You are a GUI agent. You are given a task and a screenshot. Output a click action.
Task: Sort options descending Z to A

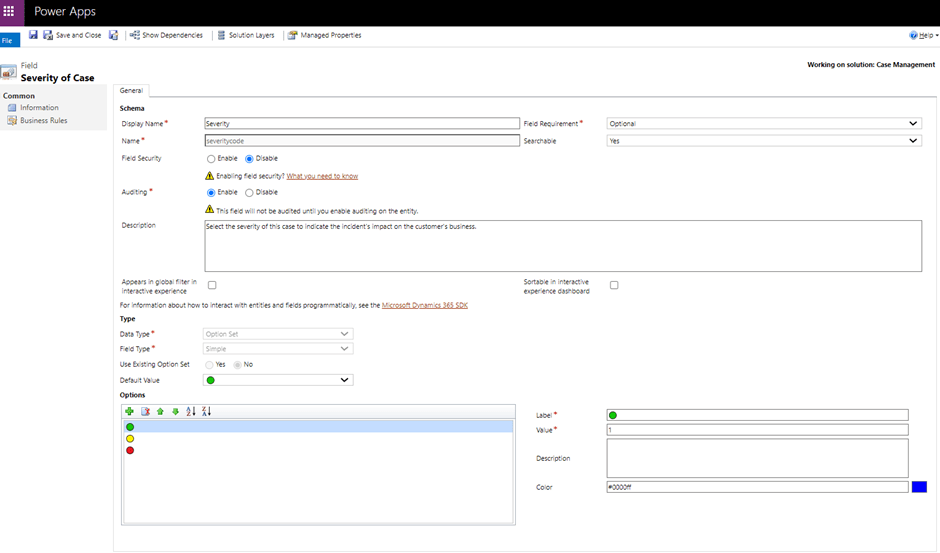(x=206, y=411)
